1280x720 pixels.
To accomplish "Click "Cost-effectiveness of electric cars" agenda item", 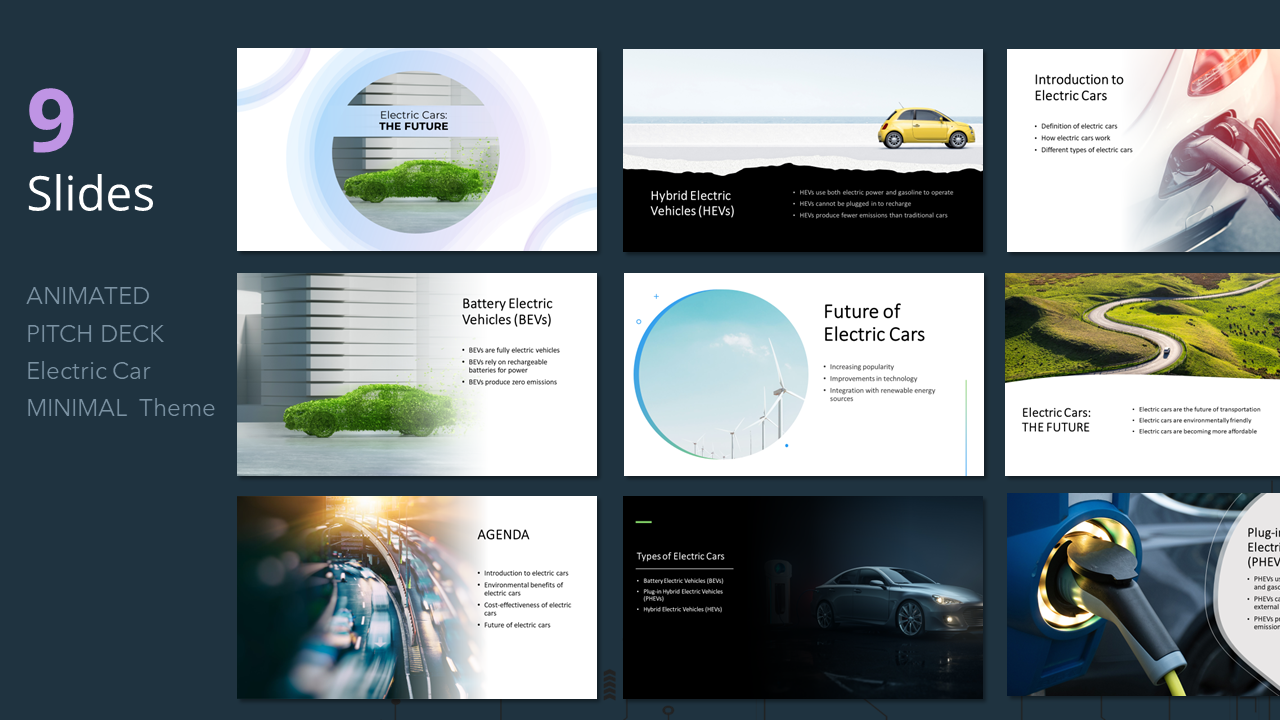I will click(528, 609).
